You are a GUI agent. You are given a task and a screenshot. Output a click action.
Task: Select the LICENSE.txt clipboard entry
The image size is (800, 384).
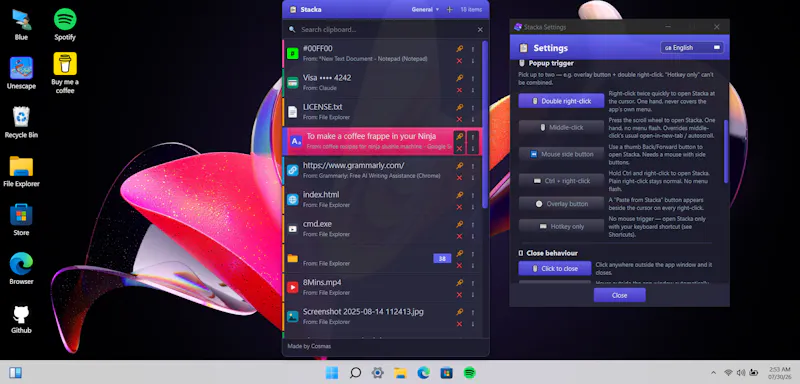point(383,112)
